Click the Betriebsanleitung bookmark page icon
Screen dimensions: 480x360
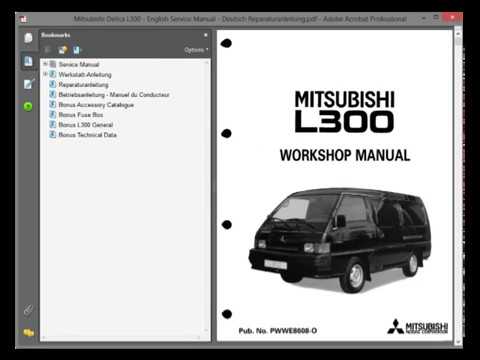coord(53,94)
